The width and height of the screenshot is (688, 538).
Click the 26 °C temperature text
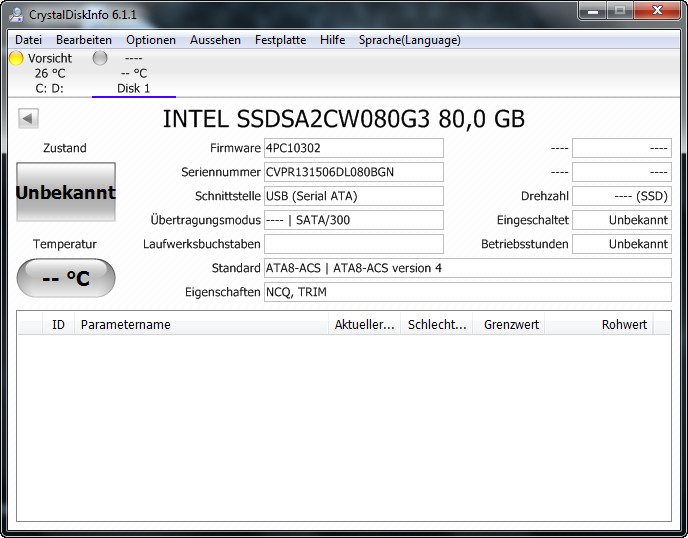click(x=50, y=73)
